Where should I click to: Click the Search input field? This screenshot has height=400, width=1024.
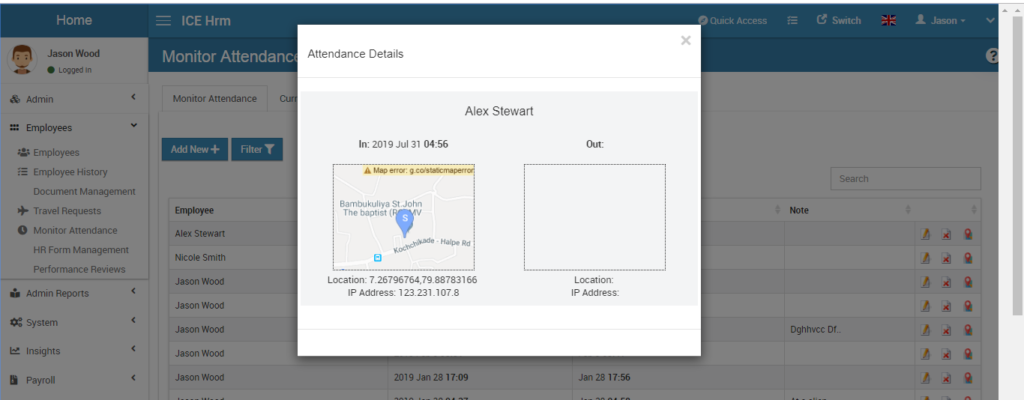905,178
